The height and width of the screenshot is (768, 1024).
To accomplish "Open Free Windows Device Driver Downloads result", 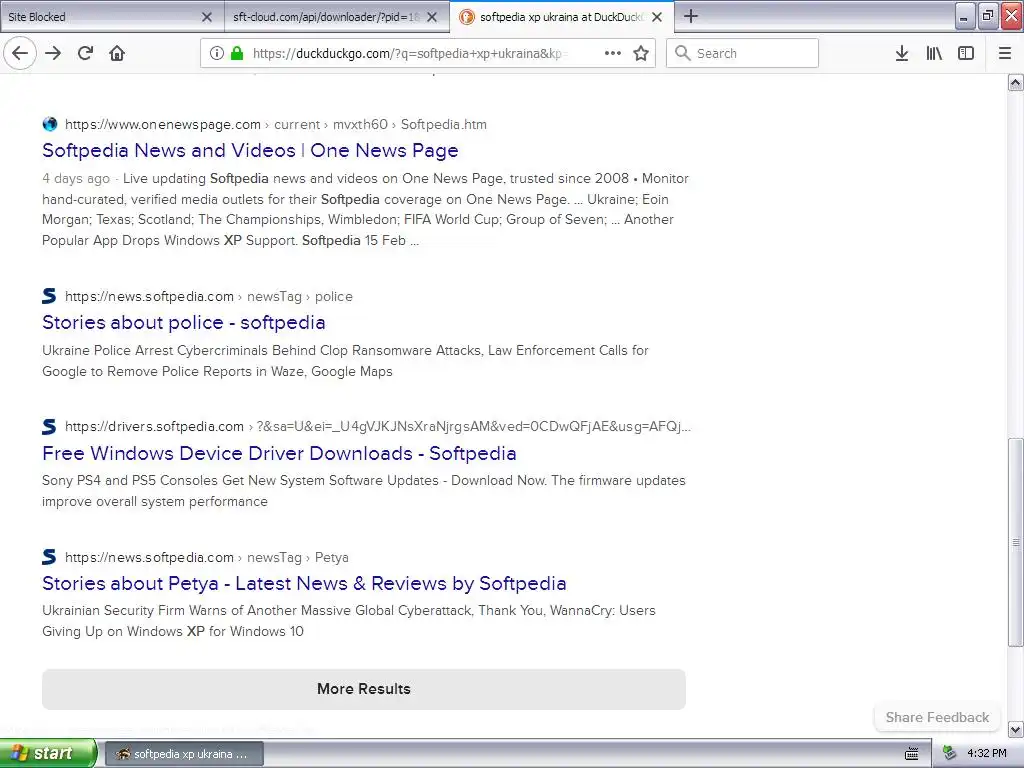I will tap(280, 453).
